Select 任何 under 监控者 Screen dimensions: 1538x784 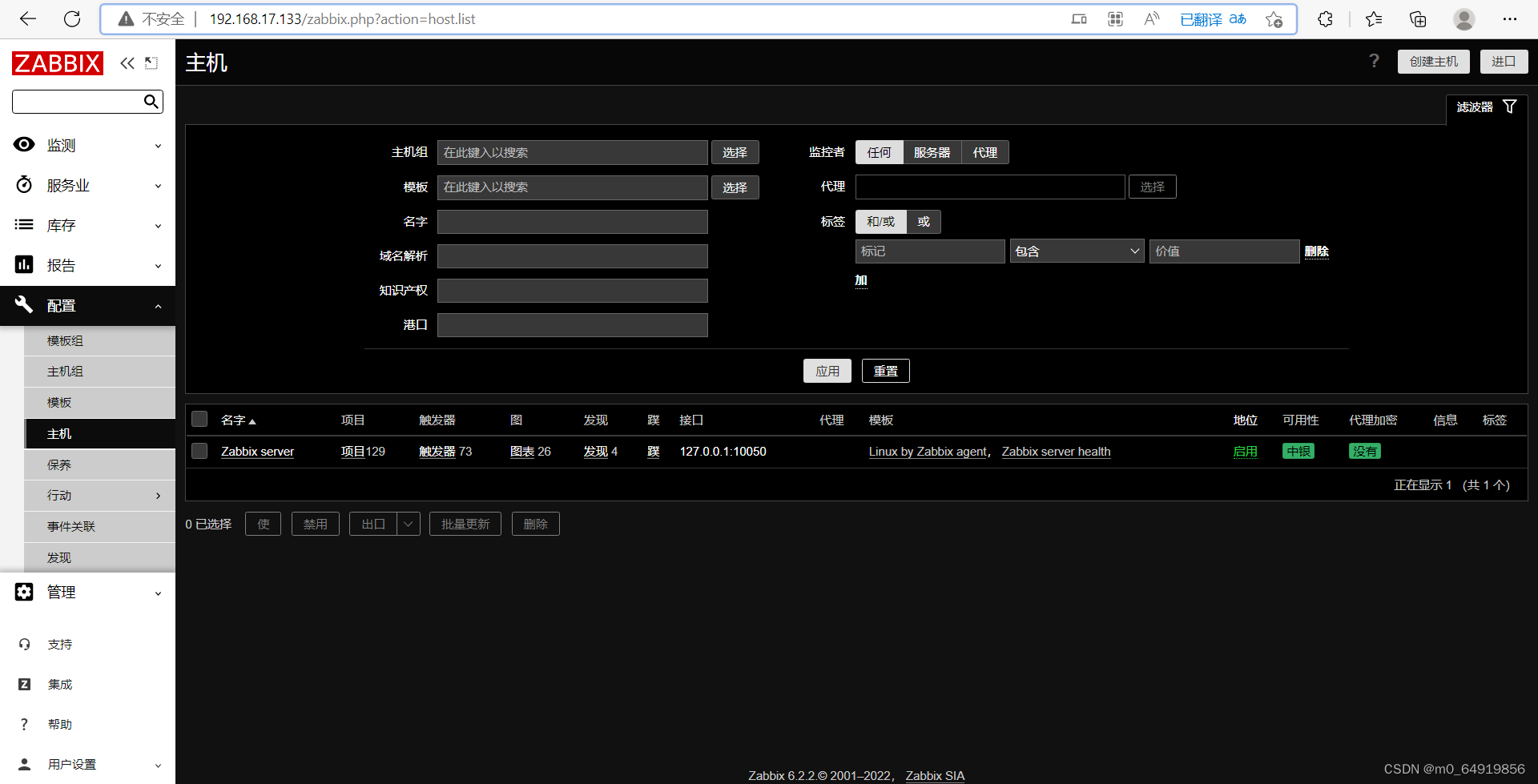click(x=879, y=152)
